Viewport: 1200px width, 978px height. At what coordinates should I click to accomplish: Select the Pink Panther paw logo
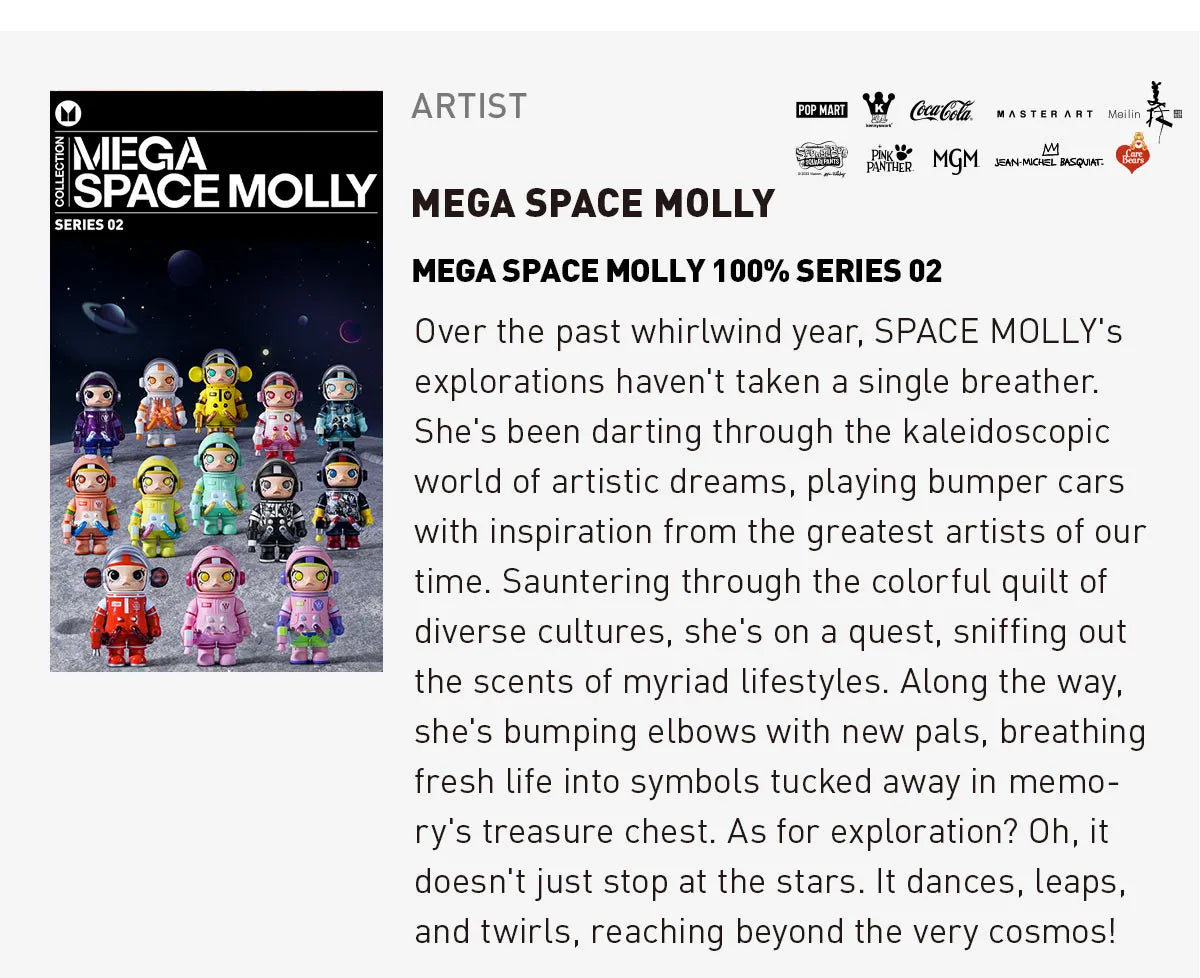[x=889, y=159]
